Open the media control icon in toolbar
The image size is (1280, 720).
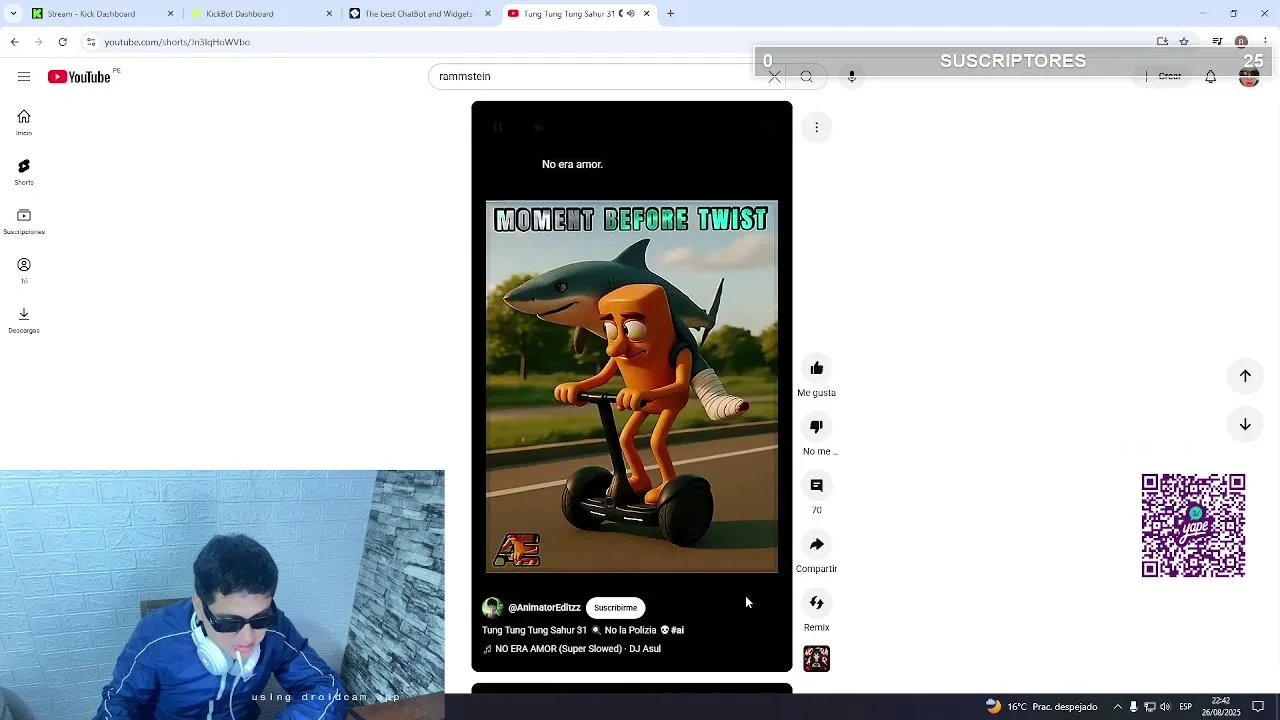point(1217,42)
